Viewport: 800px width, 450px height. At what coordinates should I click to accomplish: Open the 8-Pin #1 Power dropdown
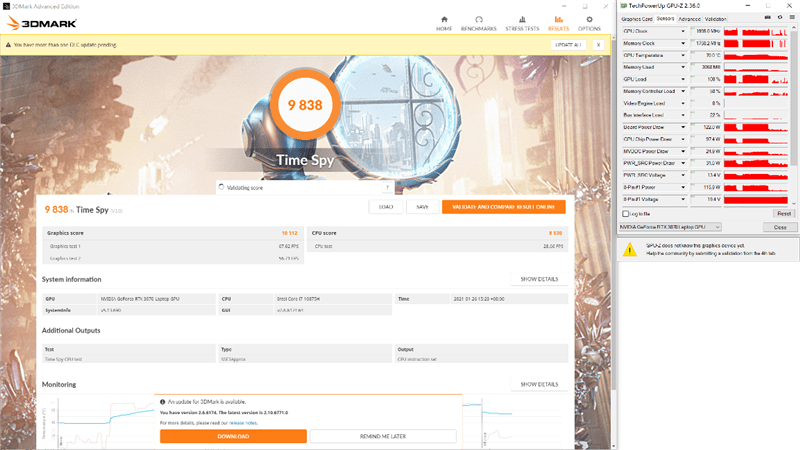tap(683, 187)
